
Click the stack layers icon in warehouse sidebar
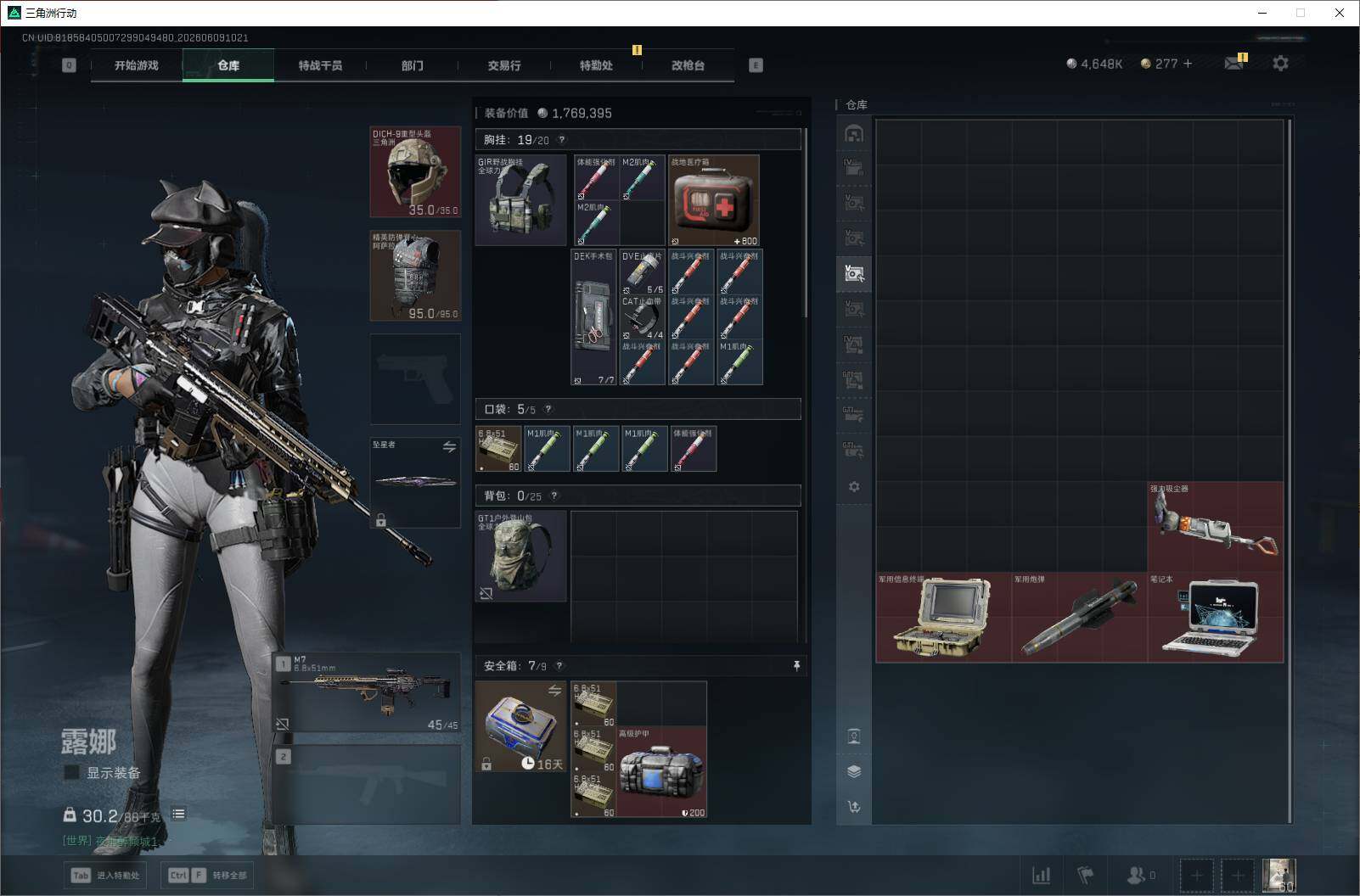[x=854, y=771]
